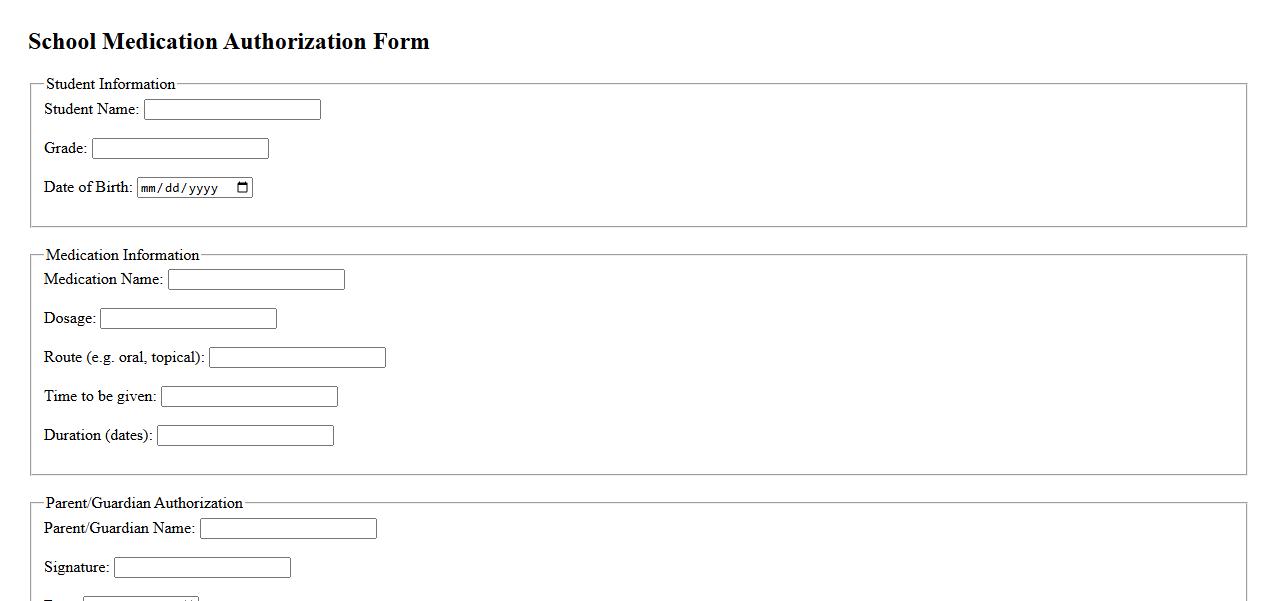Click the Dosage label text
The width and height of the screenshot is (1278, 601).
click(x=69, y=318)
